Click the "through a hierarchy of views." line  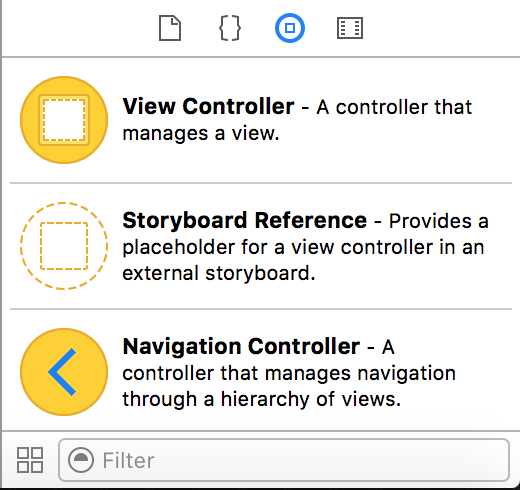[x=262, y=399]
